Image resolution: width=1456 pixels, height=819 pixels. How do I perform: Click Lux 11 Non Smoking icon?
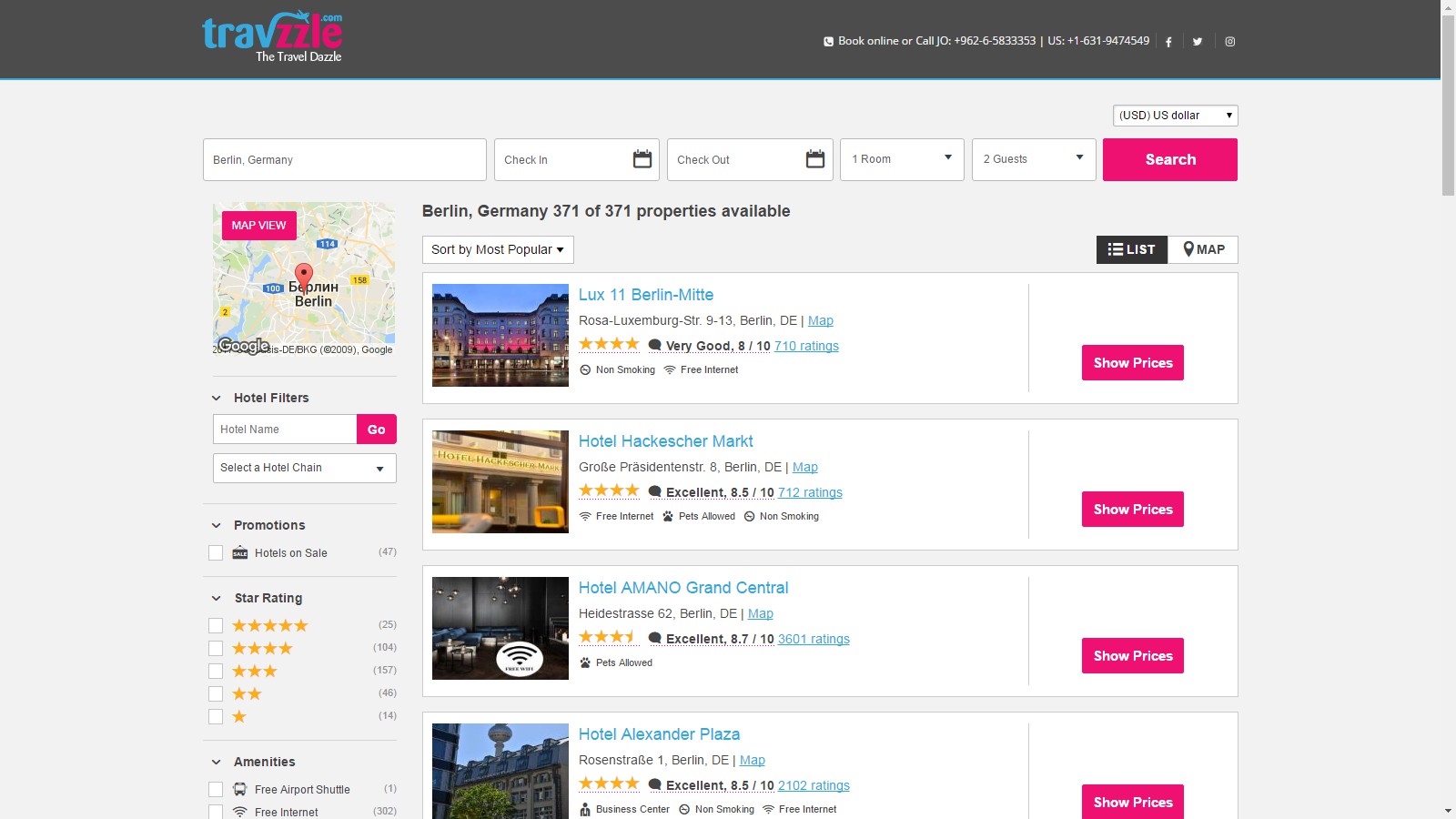[585, 370]
